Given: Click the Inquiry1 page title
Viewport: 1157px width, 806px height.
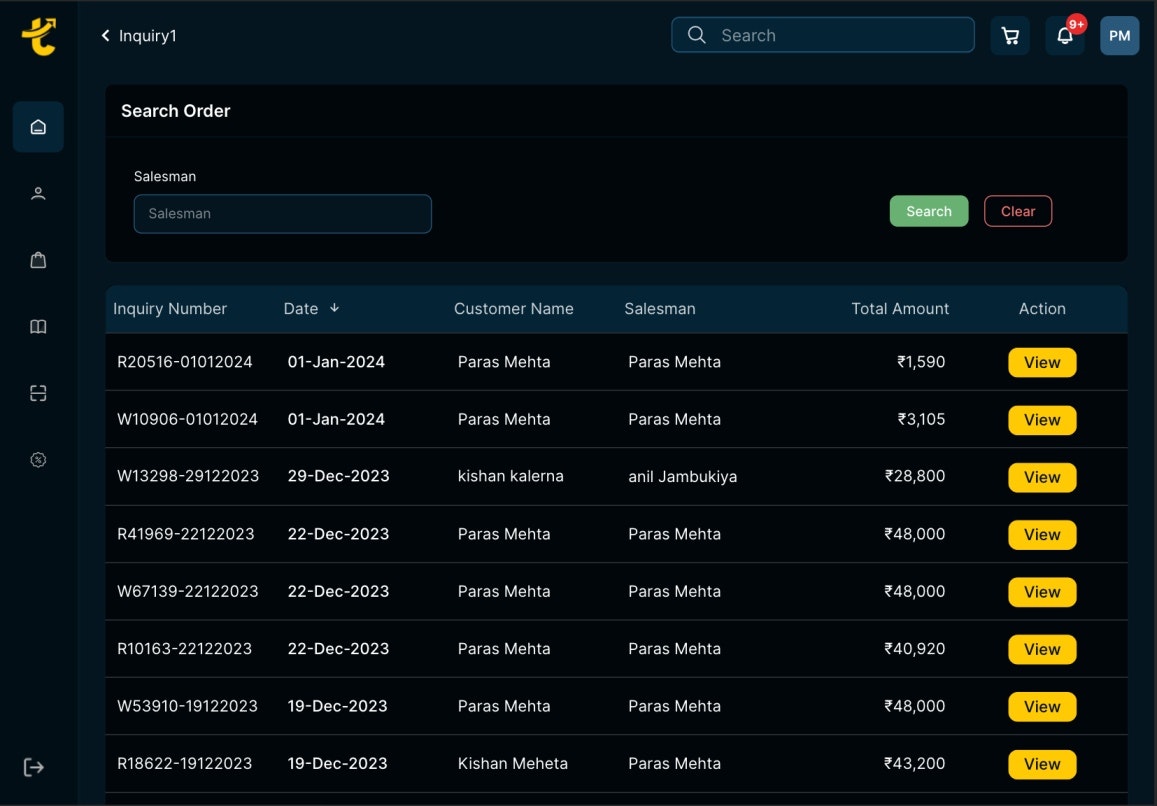Looking at the screenshot, I should pyautogui.click(x=148, y=35).
